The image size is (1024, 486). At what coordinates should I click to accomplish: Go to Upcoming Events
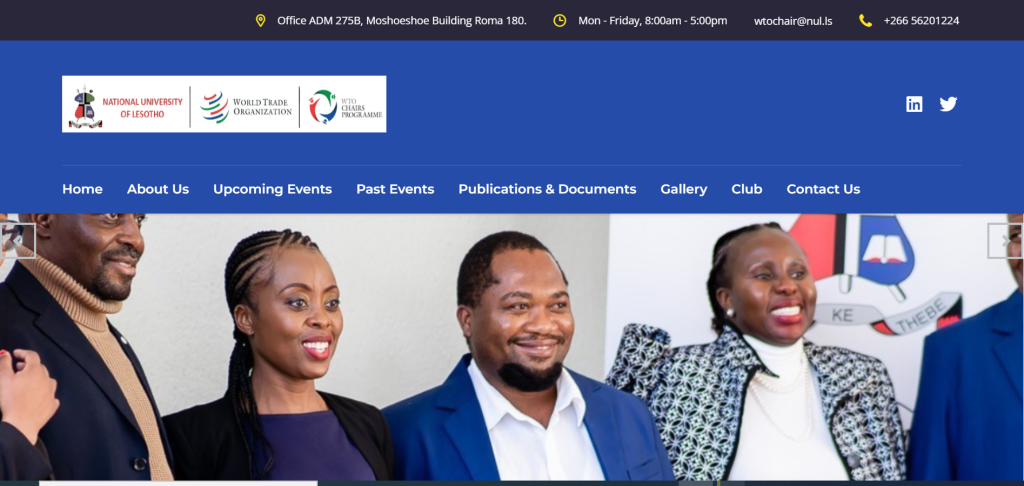(272, 189)
